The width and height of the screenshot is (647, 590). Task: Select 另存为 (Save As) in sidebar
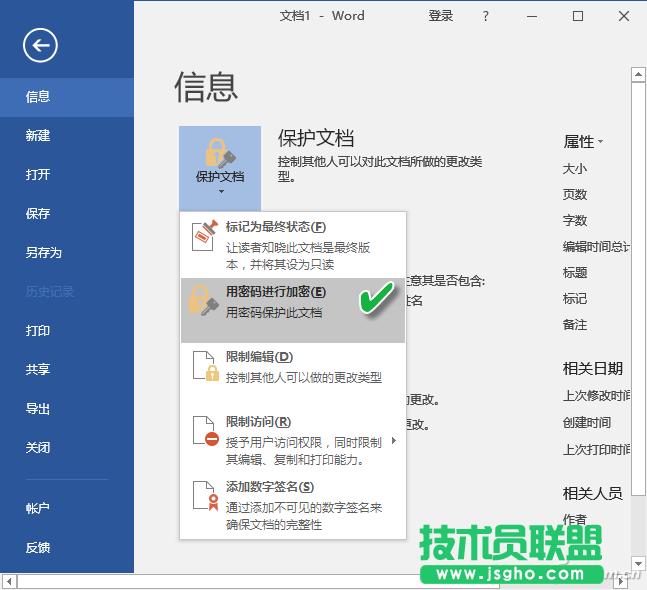coord(44,253)
